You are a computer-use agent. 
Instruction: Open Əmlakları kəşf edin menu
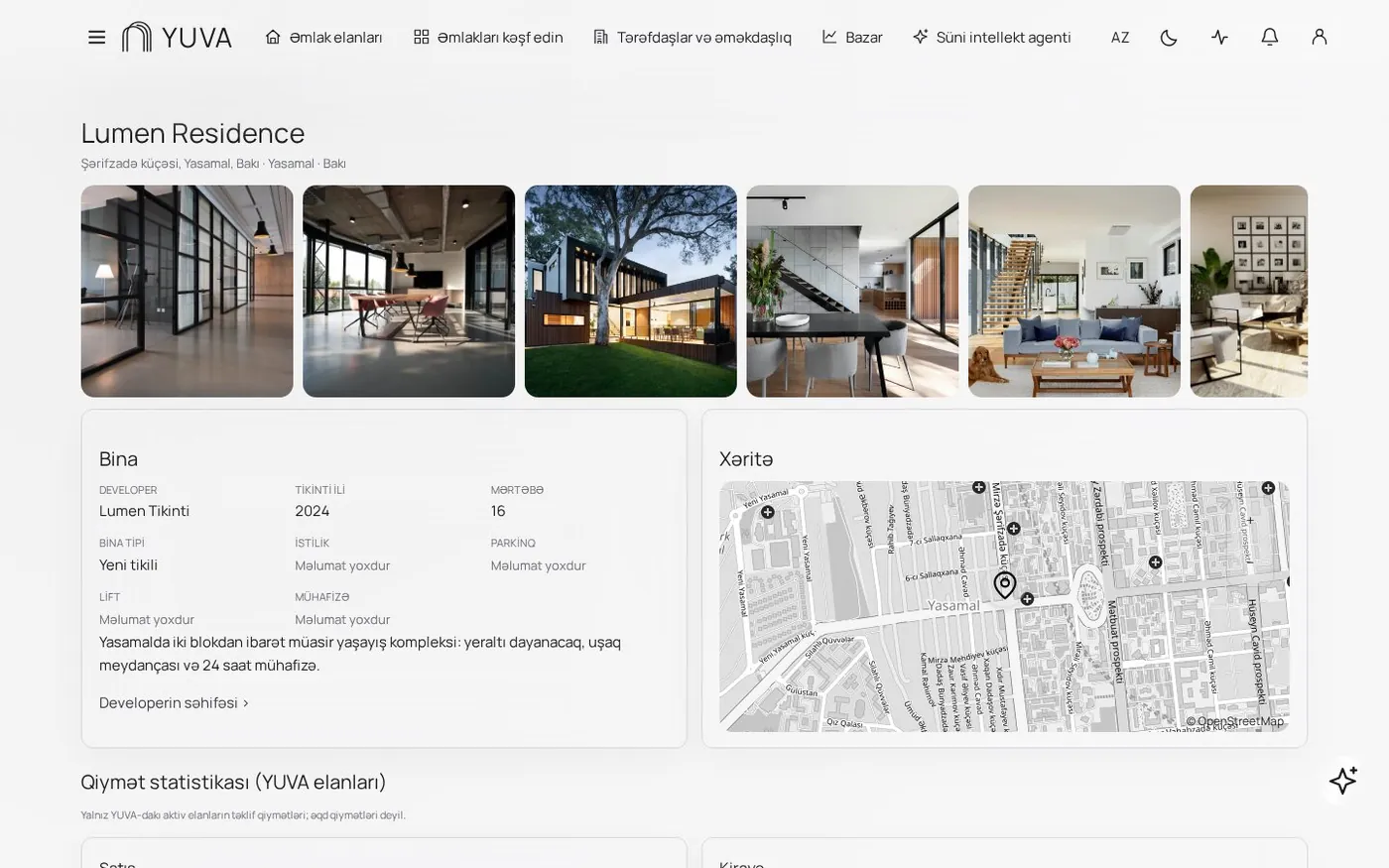coord(488,38)
